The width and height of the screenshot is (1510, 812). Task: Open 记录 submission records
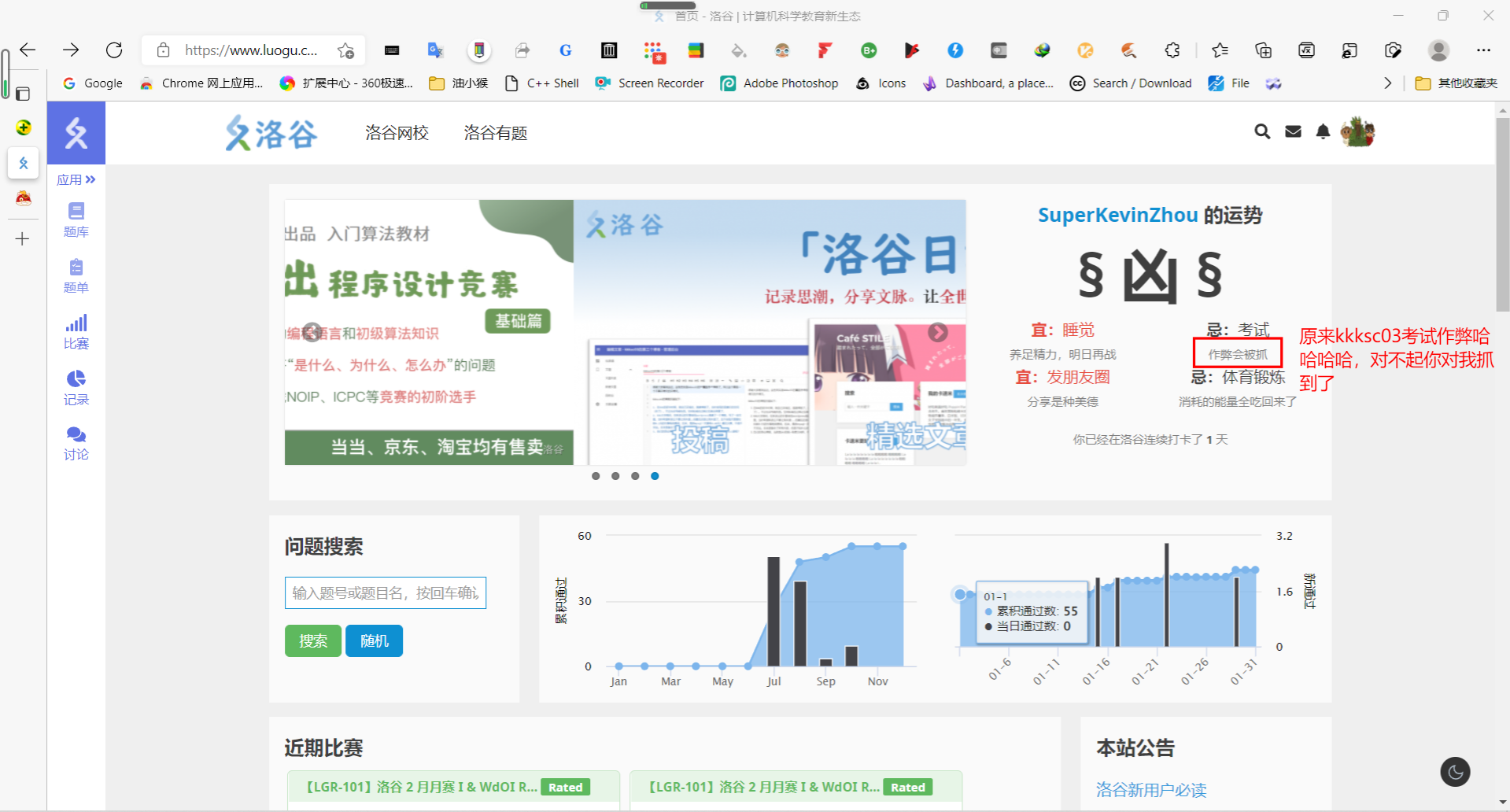pyautogui.click(x=76, y=388)
